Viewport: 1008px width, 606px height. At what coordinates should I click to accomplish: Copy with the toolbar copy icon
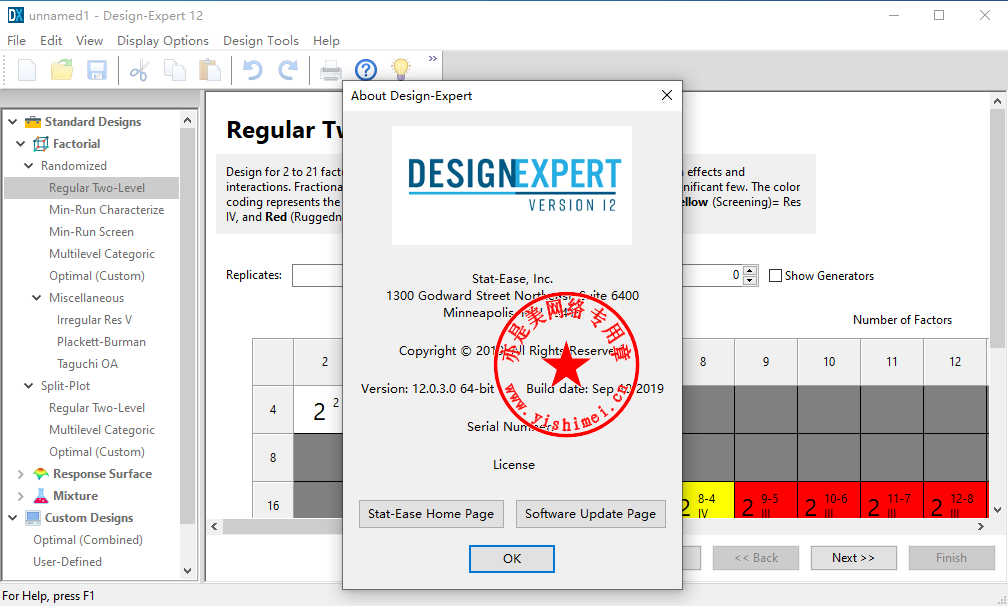175,70
